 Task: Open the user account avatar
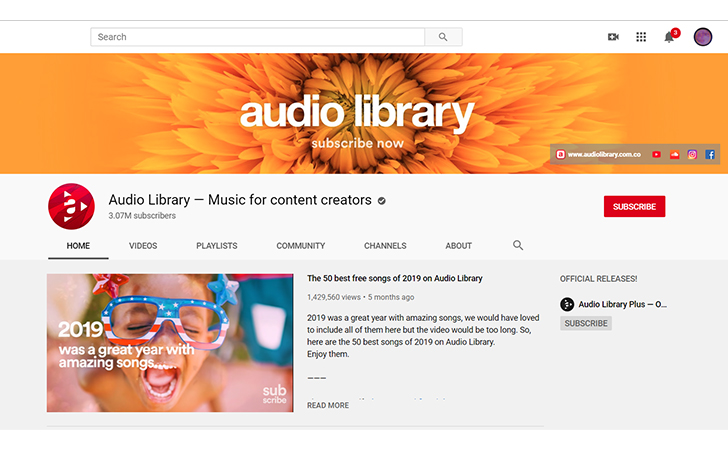point(703,37)
